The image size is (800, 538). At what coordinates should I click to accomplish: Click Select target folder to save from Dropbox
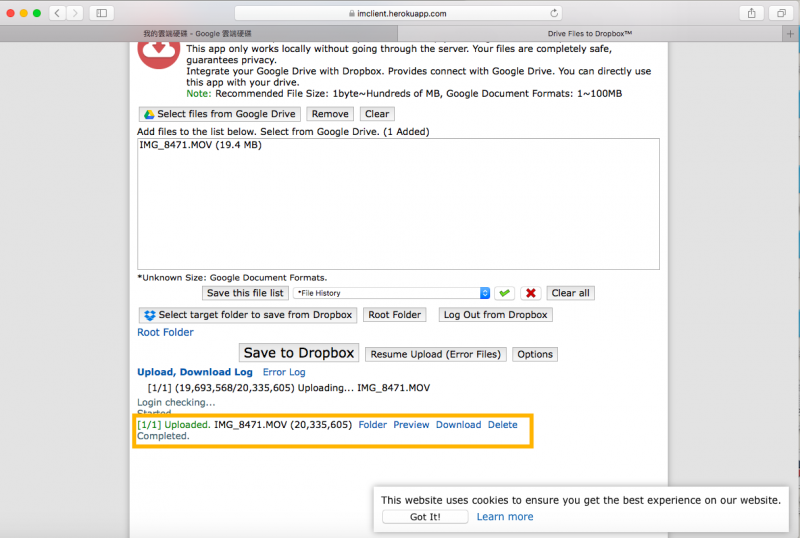(x=248, y=315)
